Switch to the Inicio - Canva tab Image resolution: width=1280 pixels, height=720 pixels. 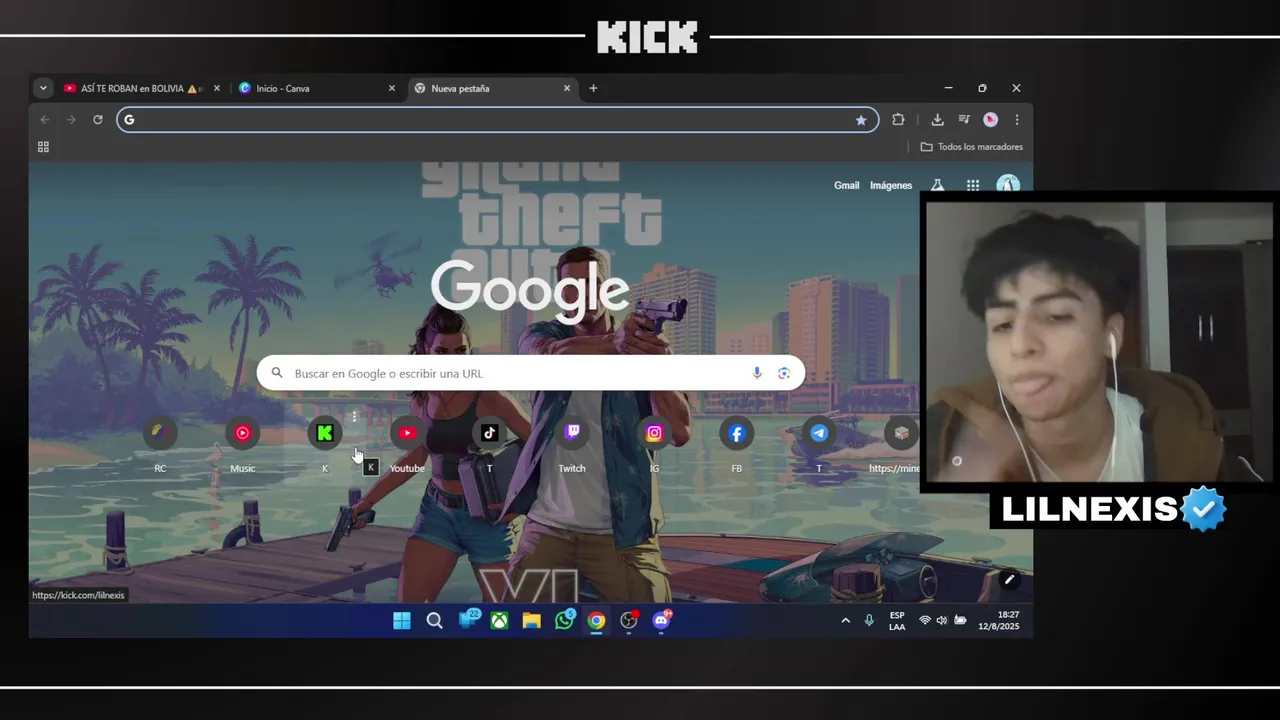(317, 88)
